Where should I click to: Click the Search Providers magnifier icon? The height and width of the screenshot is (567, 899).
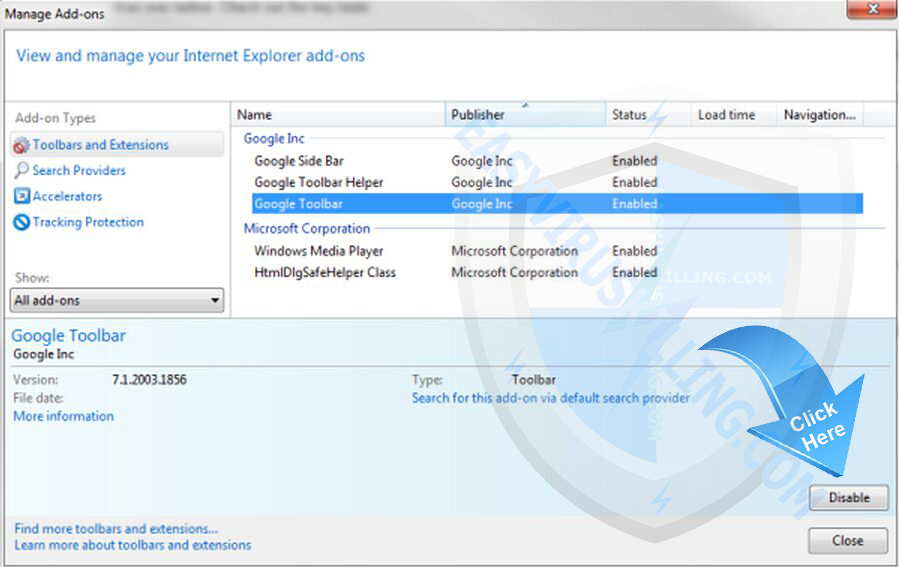point(22,171)
